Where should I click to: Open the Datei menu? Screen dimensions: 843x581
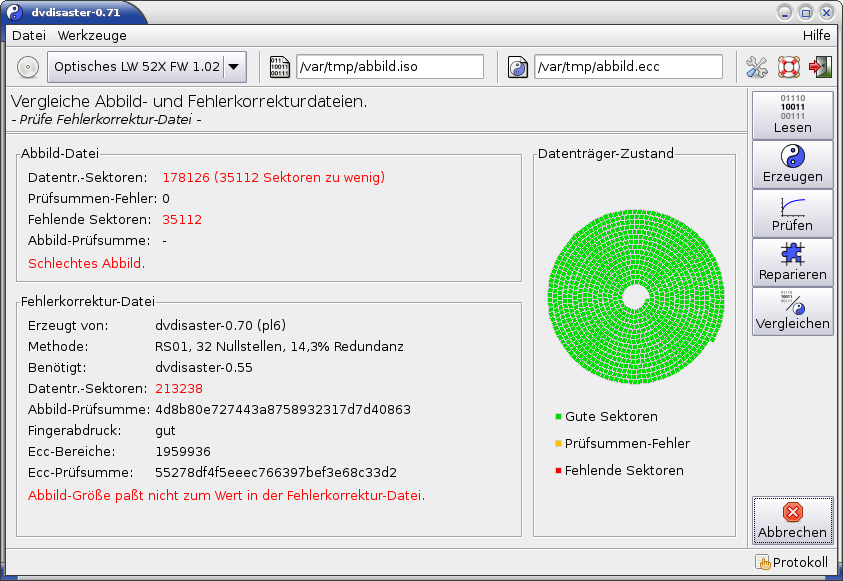click(x=29, y=35)
